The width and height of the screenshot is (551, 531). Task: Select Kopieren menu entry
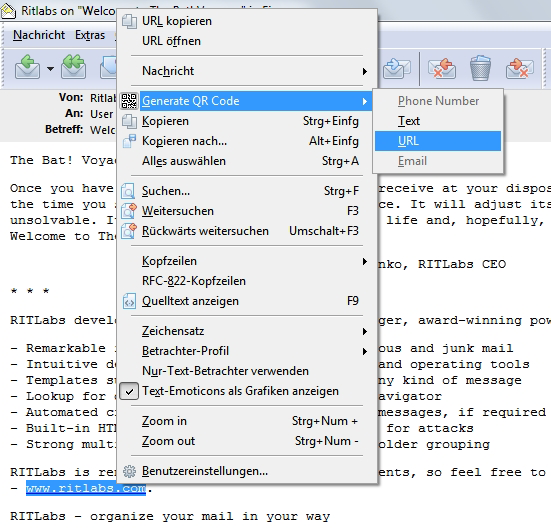click(246, 121)
